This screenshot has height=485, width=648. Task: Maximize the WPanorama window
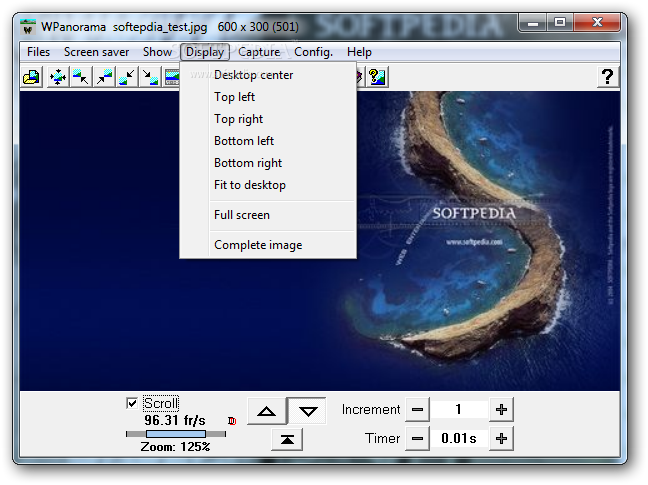[560, 23]
